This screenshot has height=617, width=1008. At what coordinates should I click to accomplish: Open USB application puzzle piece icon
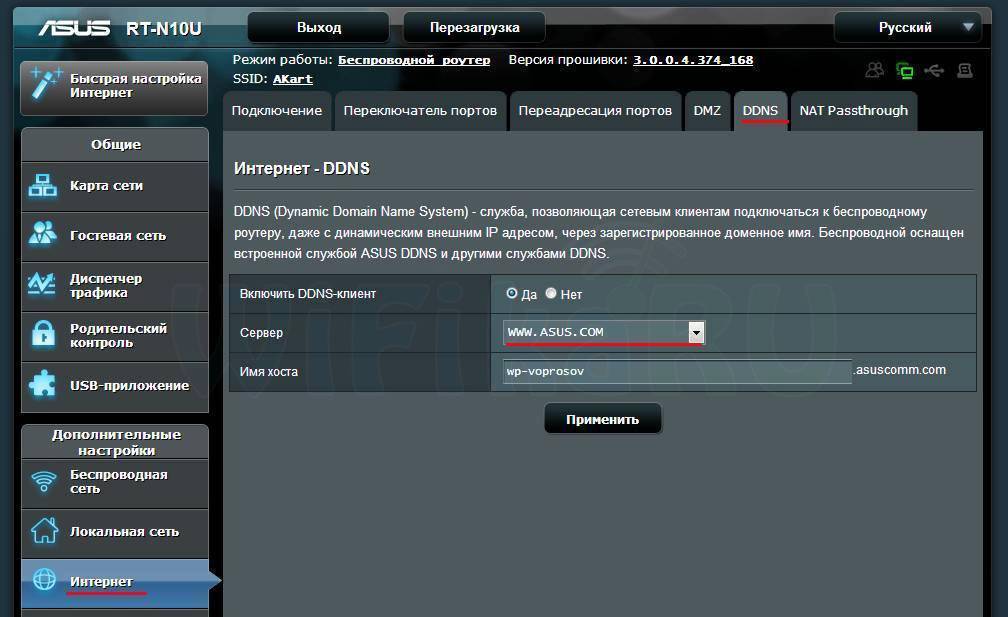[x=43, y=385]
